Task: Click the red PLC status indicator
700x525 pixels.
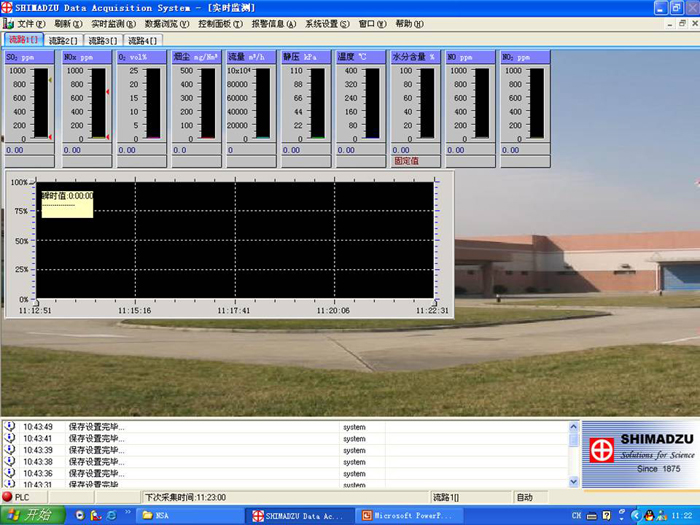Action: (x=7, y=497)
